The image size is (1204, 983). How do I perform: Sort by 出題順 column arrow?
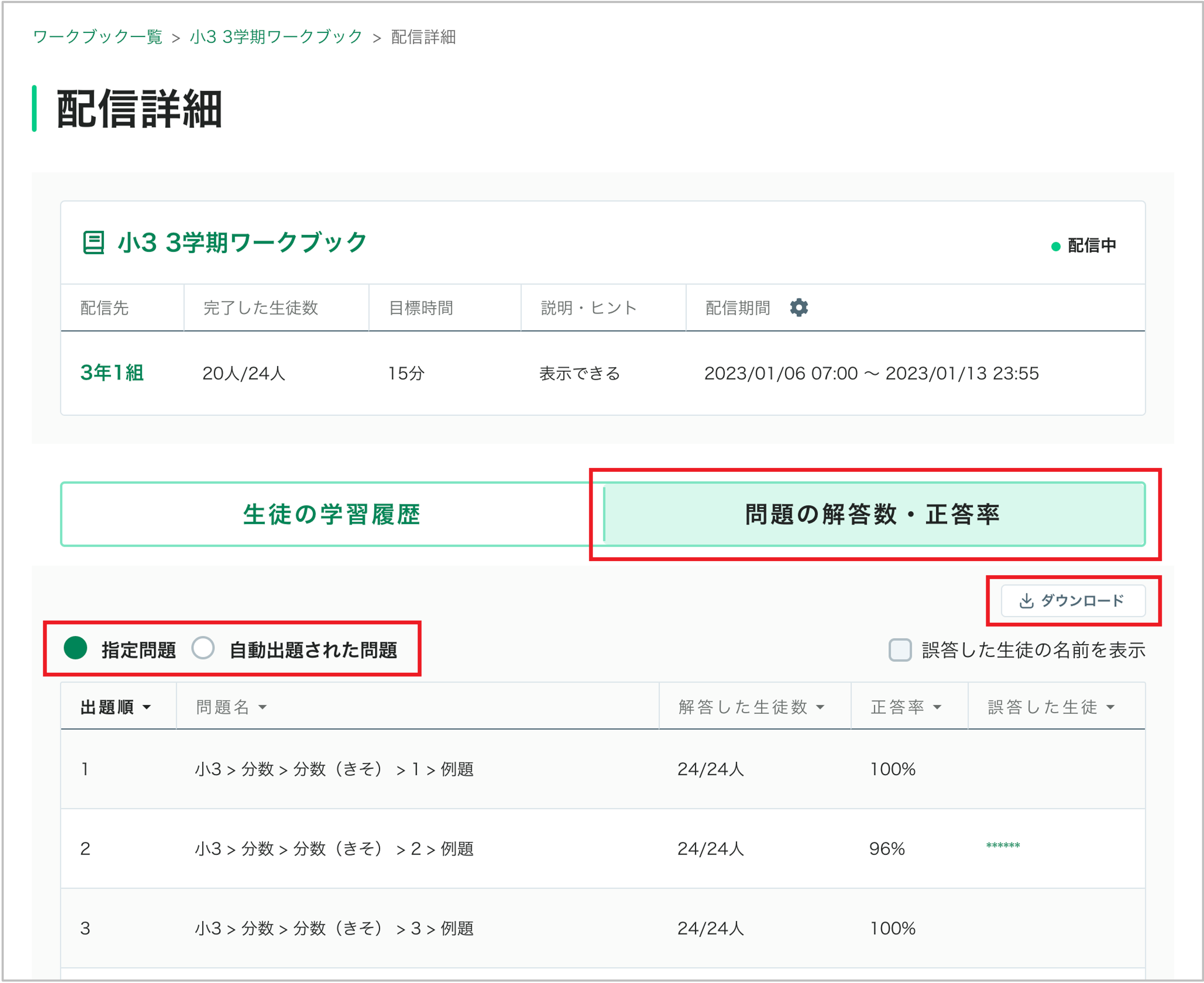pos(147,707)
